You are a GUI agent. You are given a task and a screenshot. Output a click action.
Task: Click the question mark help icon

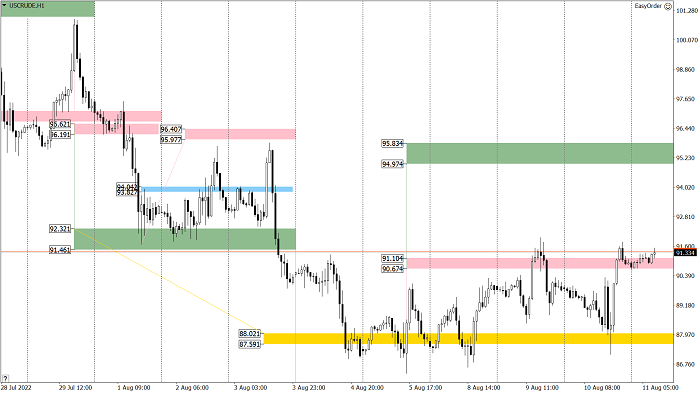pos(5,378)
